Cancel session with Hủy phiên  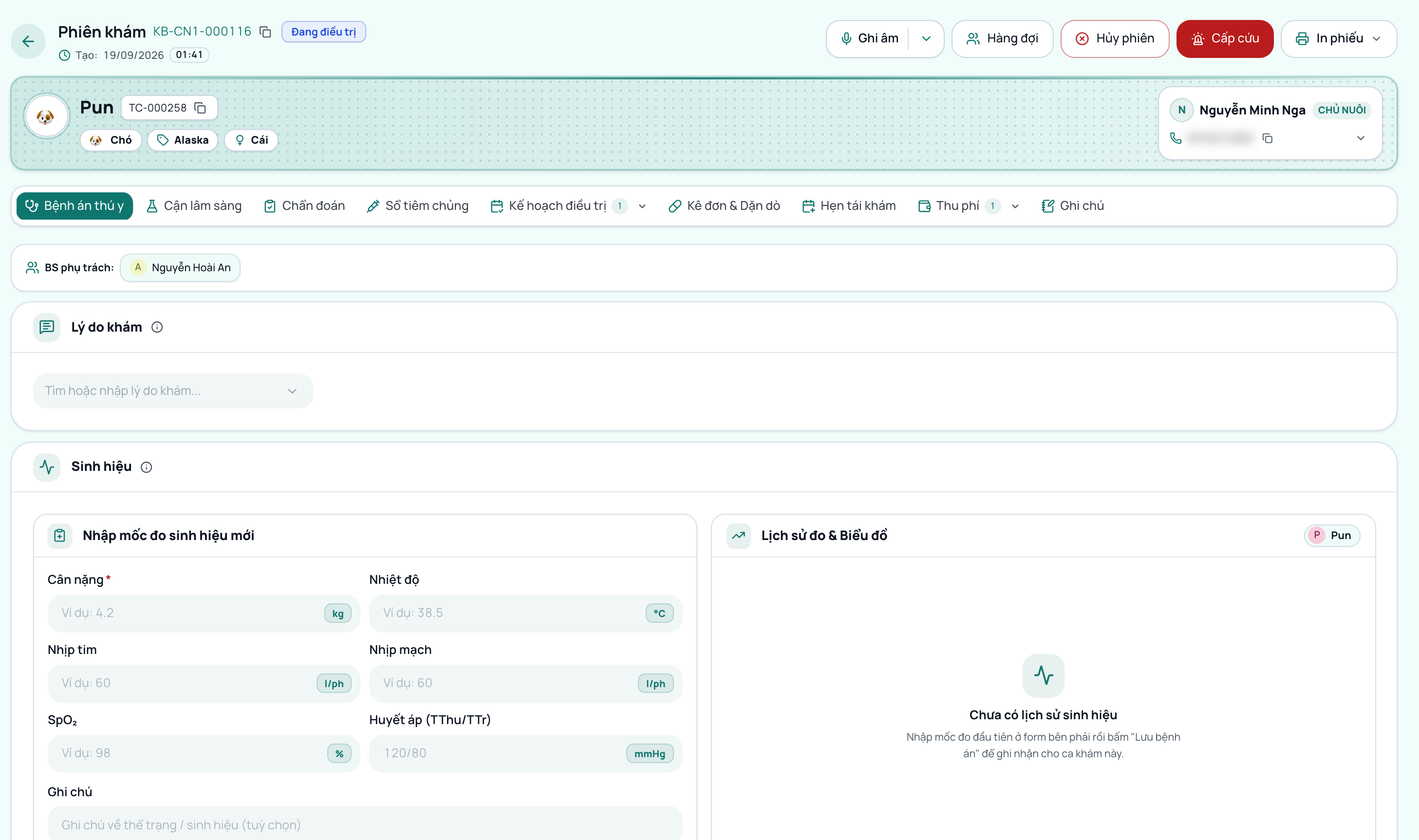(x=1115, y=38)
